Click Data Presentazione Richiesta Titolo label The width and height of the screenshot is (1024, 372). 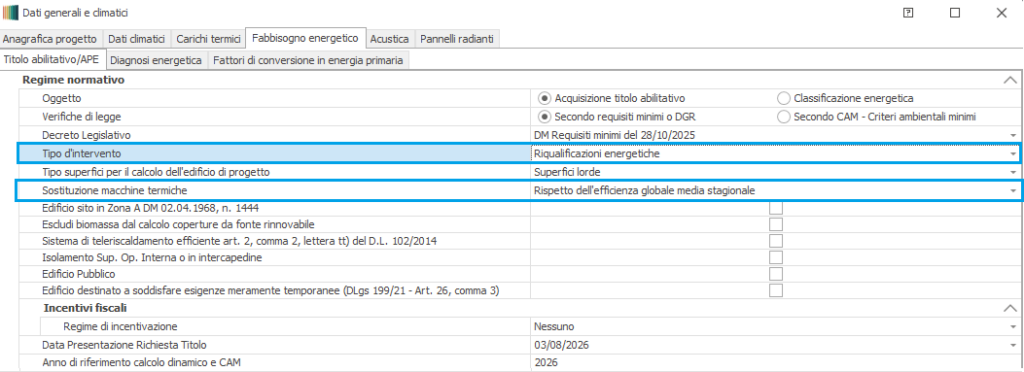[125, 344]
